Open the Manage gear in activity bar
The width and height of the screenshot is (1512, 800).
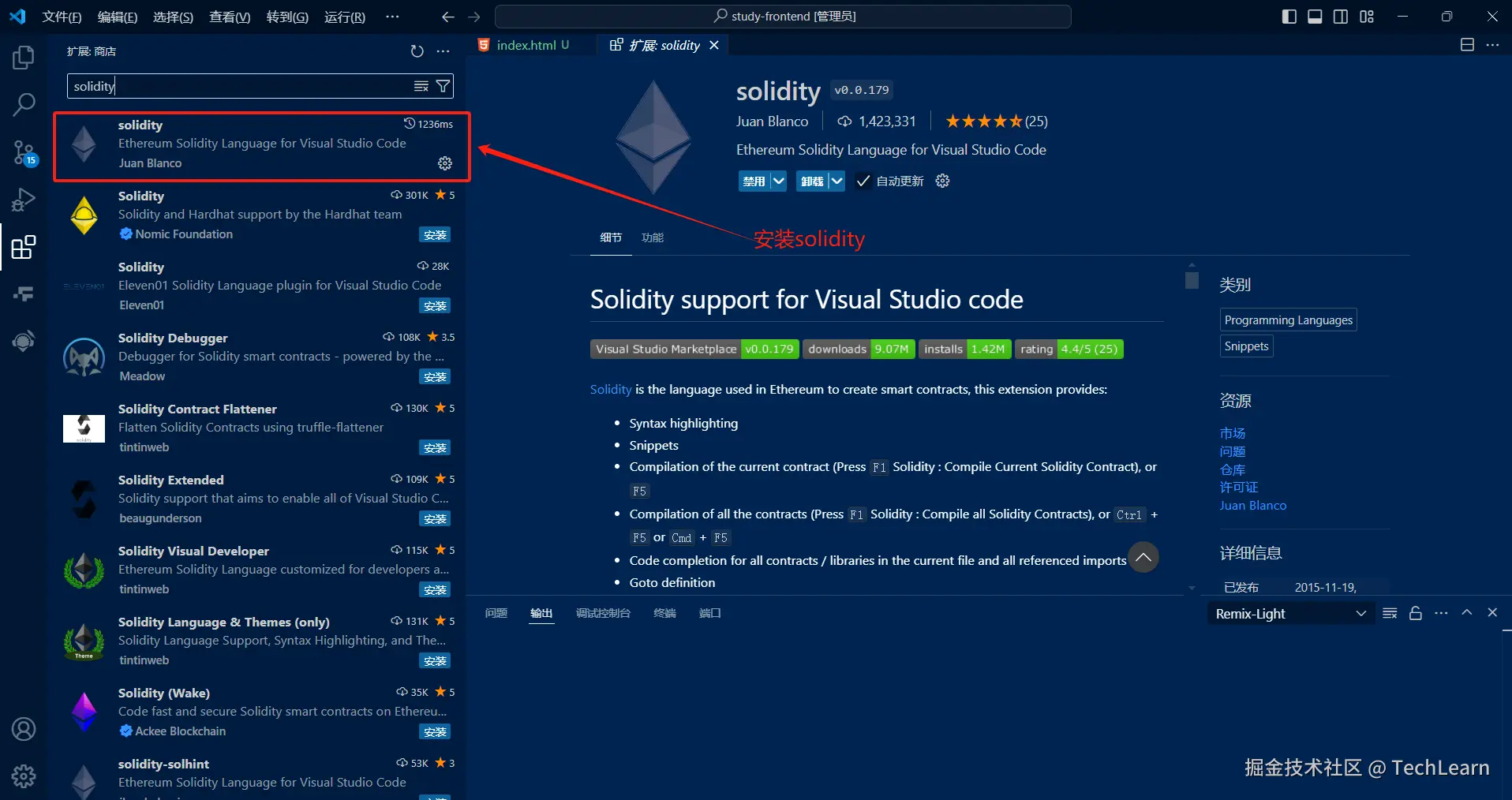tap(24, 776)
